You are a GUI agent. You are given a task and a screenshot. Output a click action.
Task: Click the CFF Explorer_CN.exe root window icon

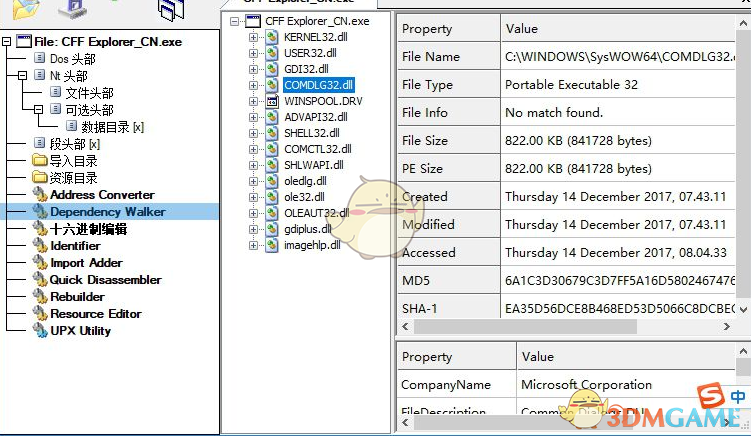(253, 21)
